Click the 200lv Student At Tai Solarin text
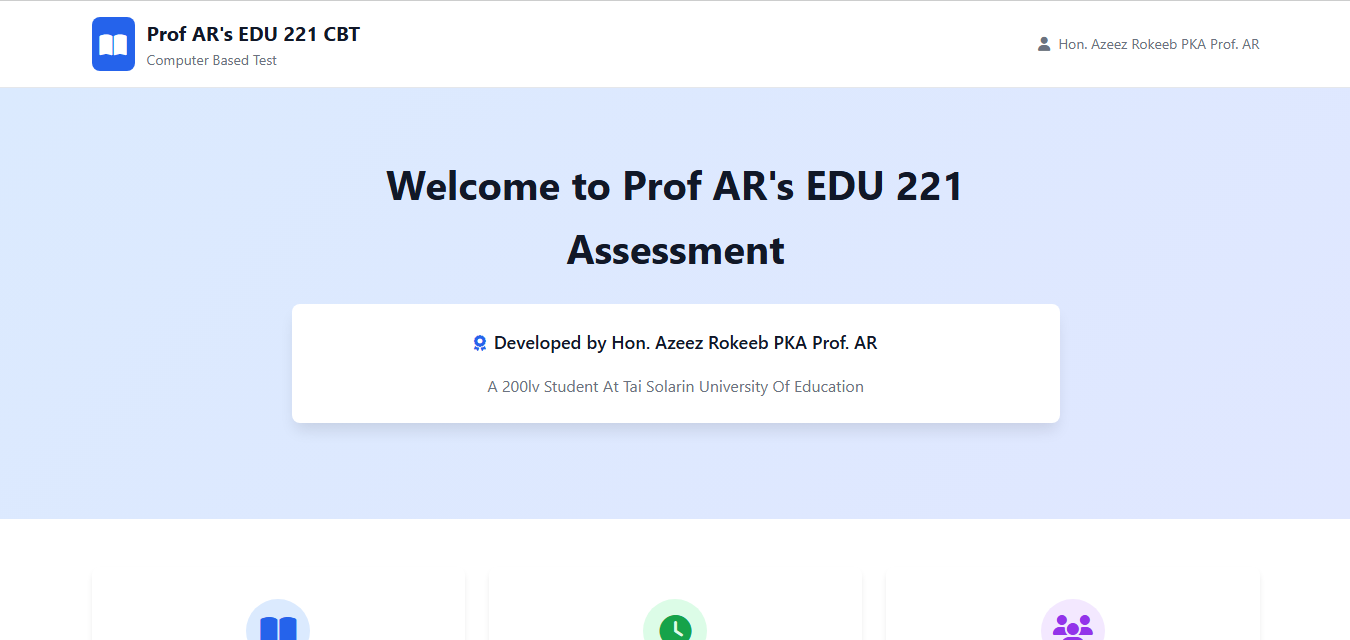This screenshot has width=1350, height=640. (x=675, y=387)
